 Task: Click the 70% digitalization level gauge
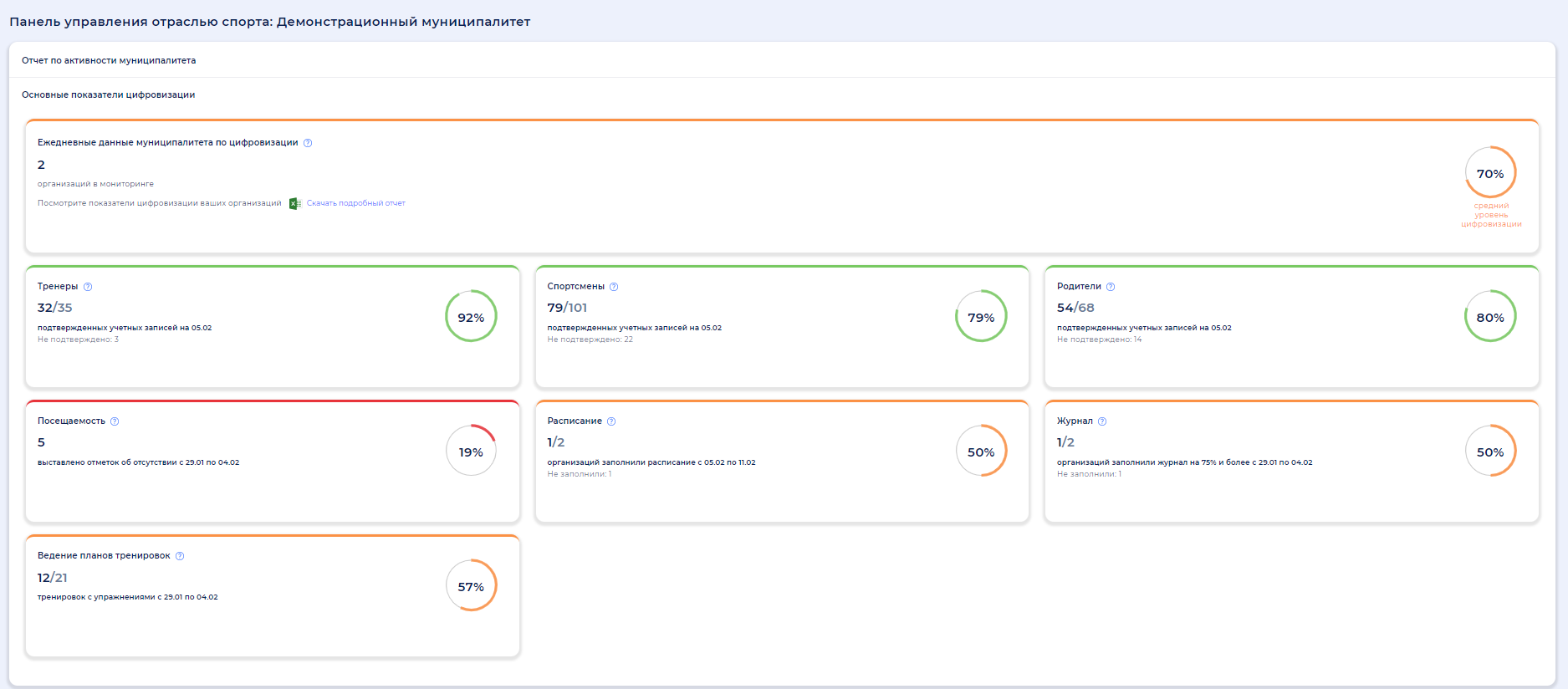1490,173
